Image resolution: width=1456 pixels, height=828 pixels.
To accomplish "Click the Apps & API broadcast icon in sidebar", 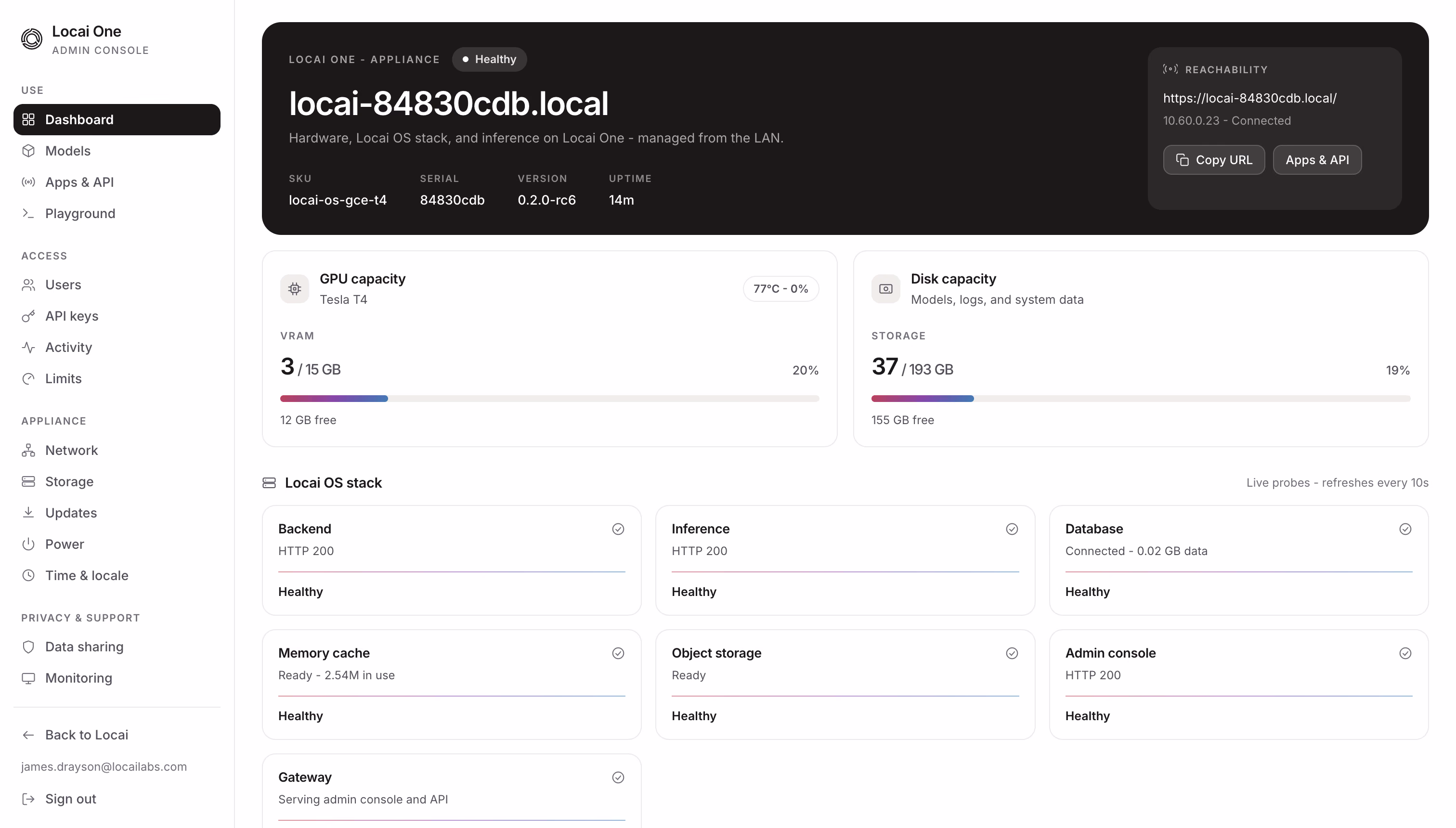I will (x=28, y=182).
